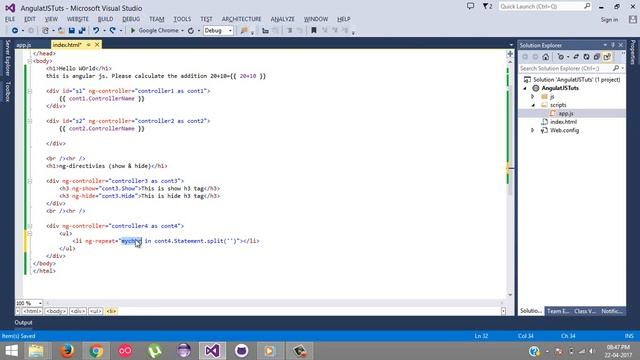The height and width of the screenshot is (360, 640).
Task: Open the ARCHITECTURE menu
Action: [x=241, y=19]
